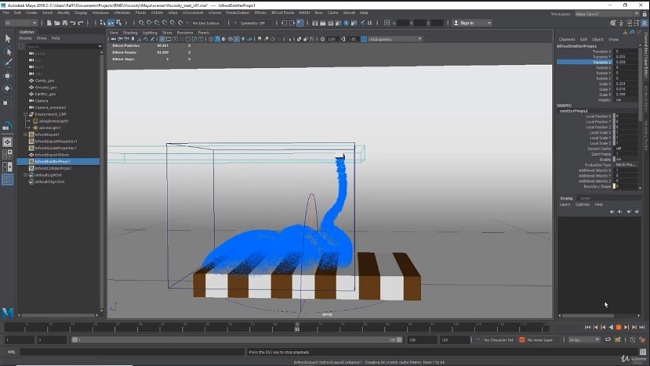Open the Channels menu in Channel Box
This screenshot has height=366, width=650.
567,39
